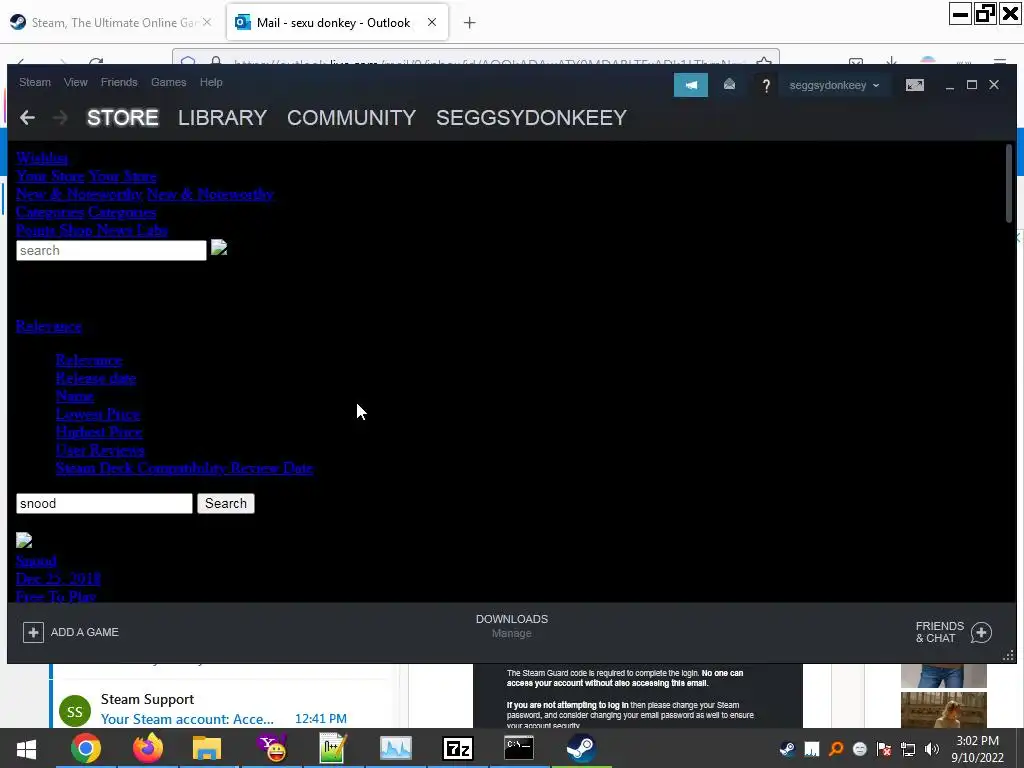Enter Steam Big Picture mode

(915, 85)
